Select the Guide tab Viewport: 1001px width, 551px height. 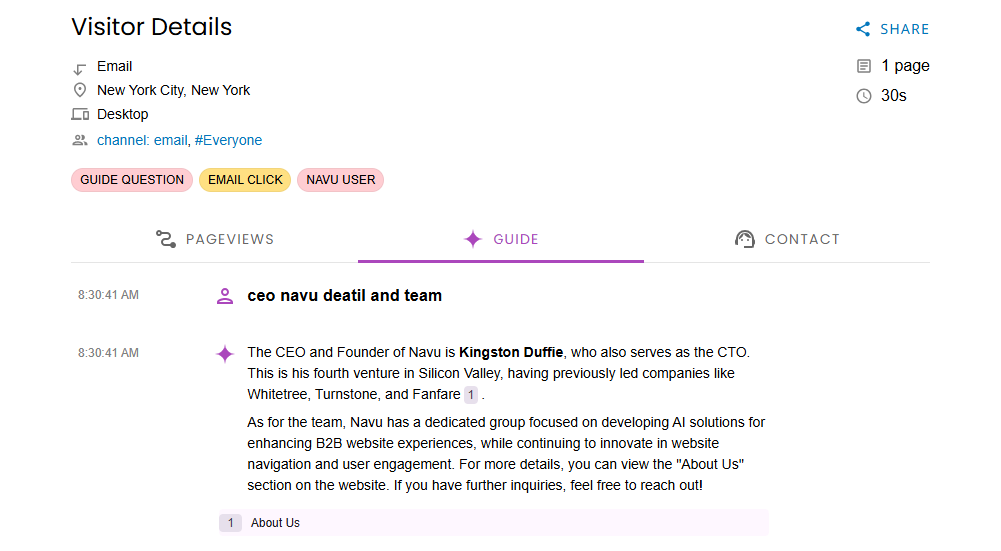coord(501,239)
